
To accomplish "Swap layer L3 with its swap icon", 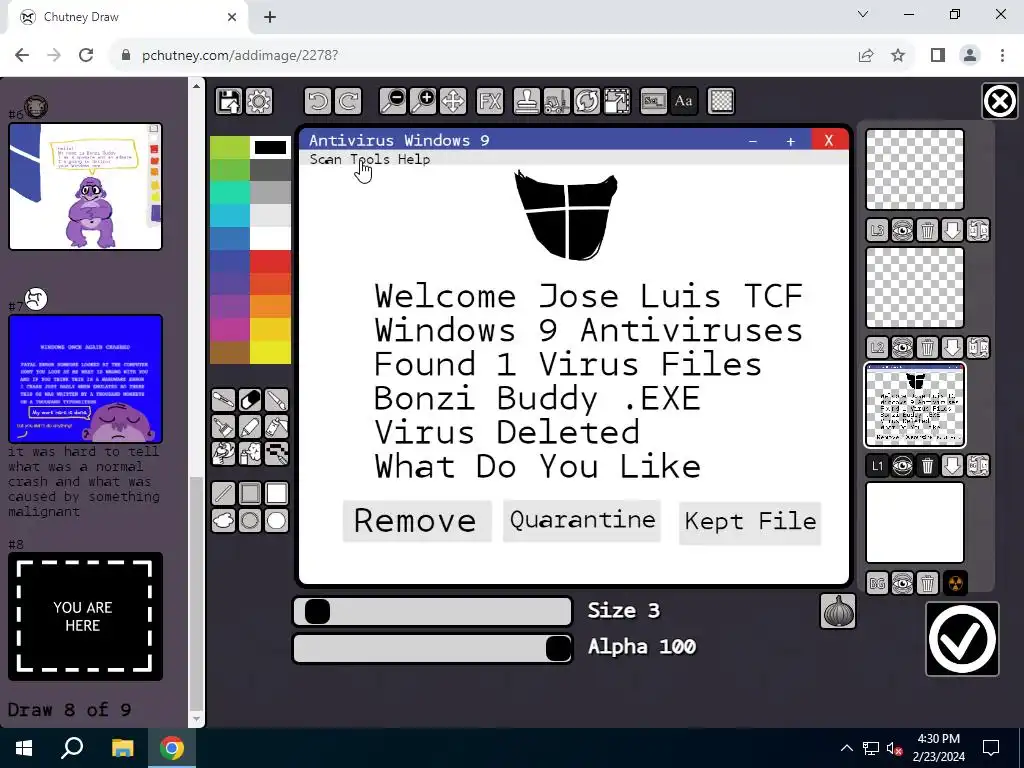I will (x=978, y=230).
